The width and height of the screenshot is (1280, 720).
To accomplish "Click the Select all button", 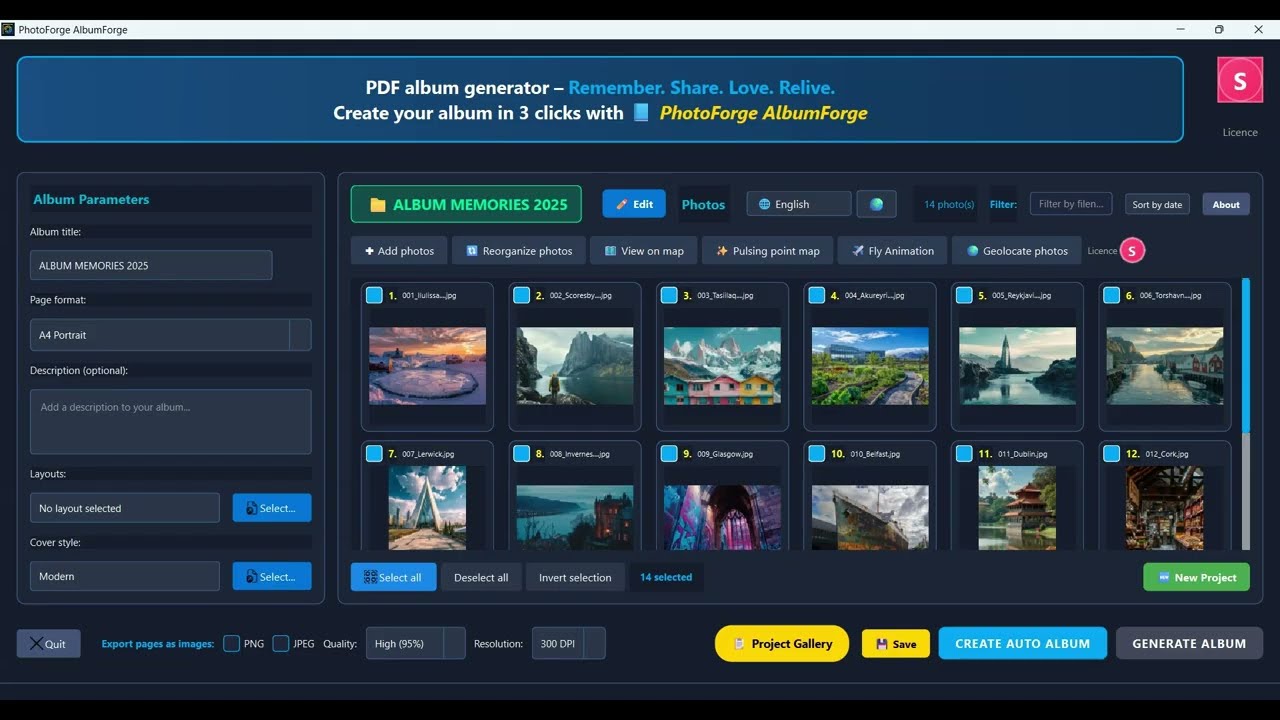I will tap(393, 577).
